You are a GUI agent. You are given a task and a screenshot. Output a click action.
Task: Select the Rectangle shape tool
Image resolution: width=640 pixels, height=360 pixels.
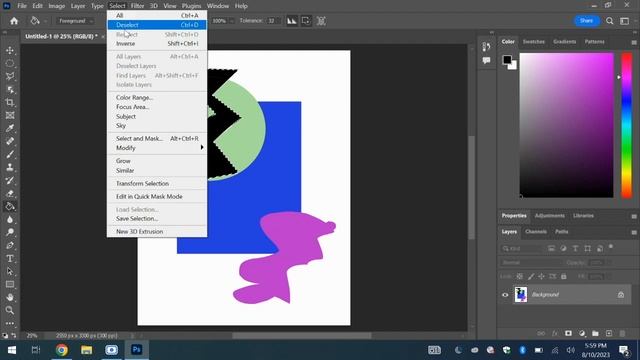pos(10,284)
